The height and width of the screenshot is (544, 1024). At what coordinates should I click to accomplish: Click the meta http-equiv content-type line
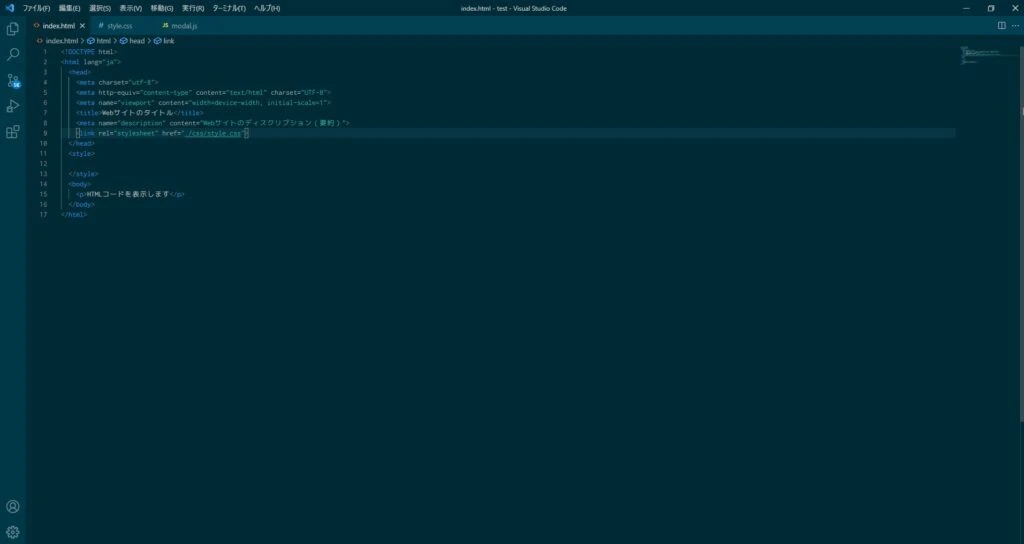pyautogui.click(x=203, y=93)
